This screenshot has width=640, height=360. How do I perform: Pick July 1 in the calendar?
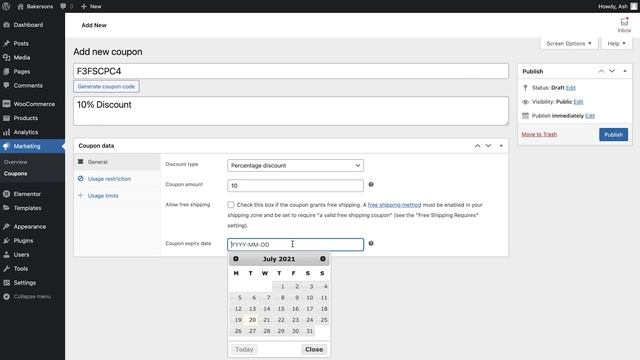[280, 287]
